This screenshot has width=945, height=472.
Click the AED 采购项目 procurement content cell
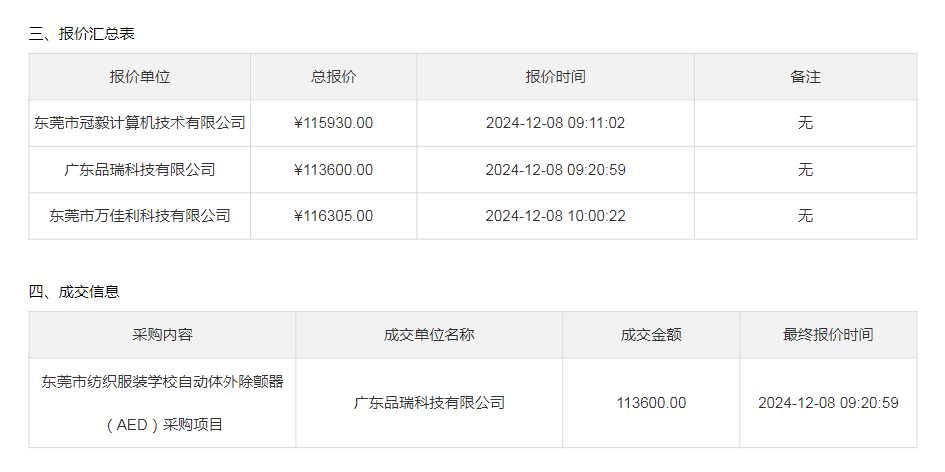tap(162, 403)
